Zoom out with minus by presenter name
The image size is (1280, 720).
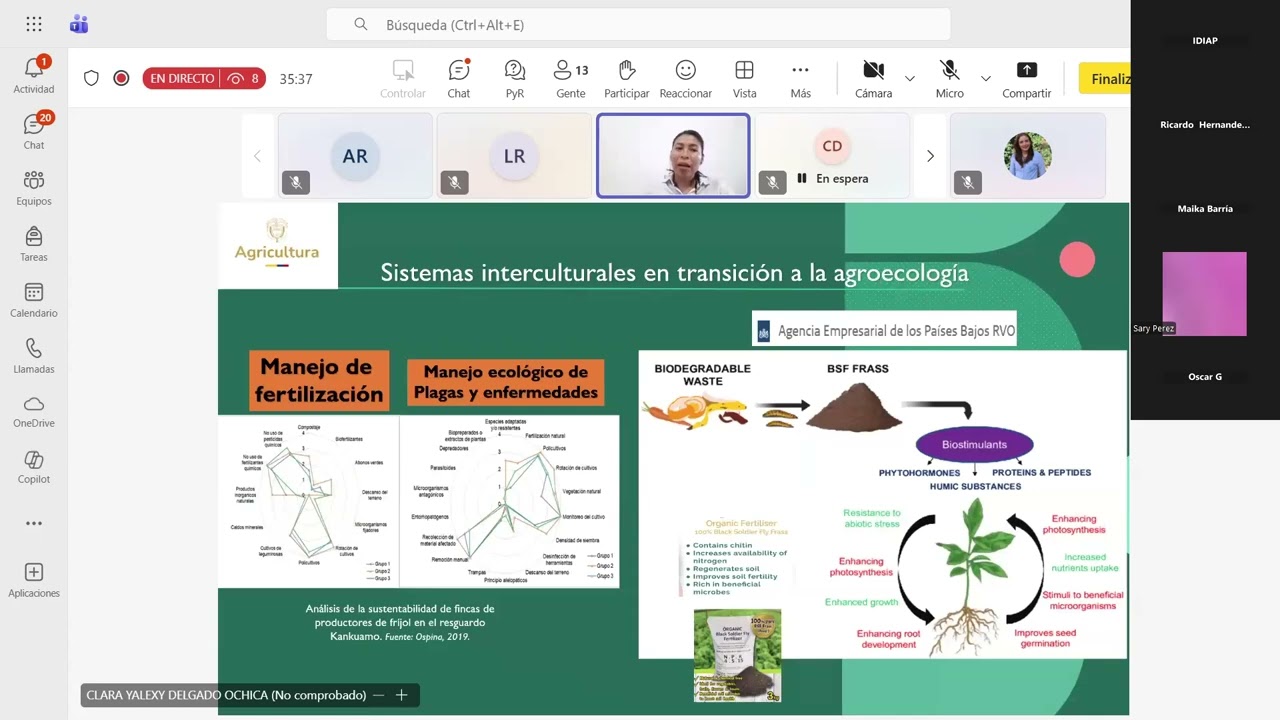(x=378, y=695)
